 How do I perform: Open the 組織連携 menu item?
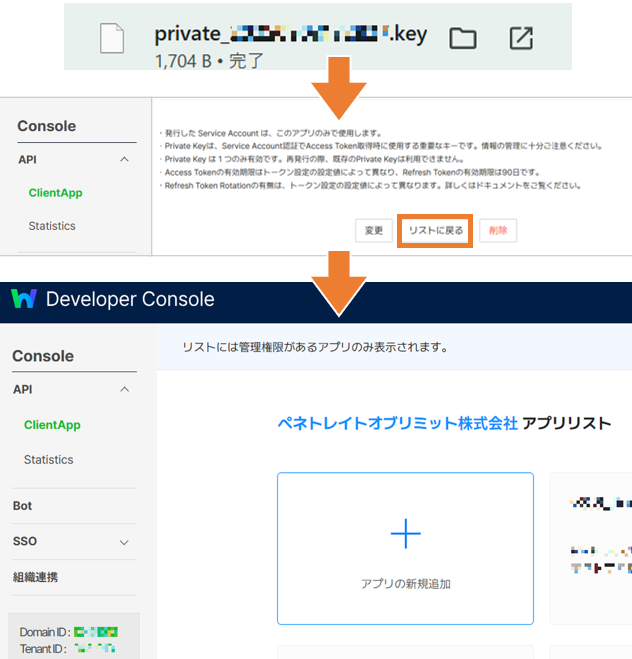tap(37, 577)
